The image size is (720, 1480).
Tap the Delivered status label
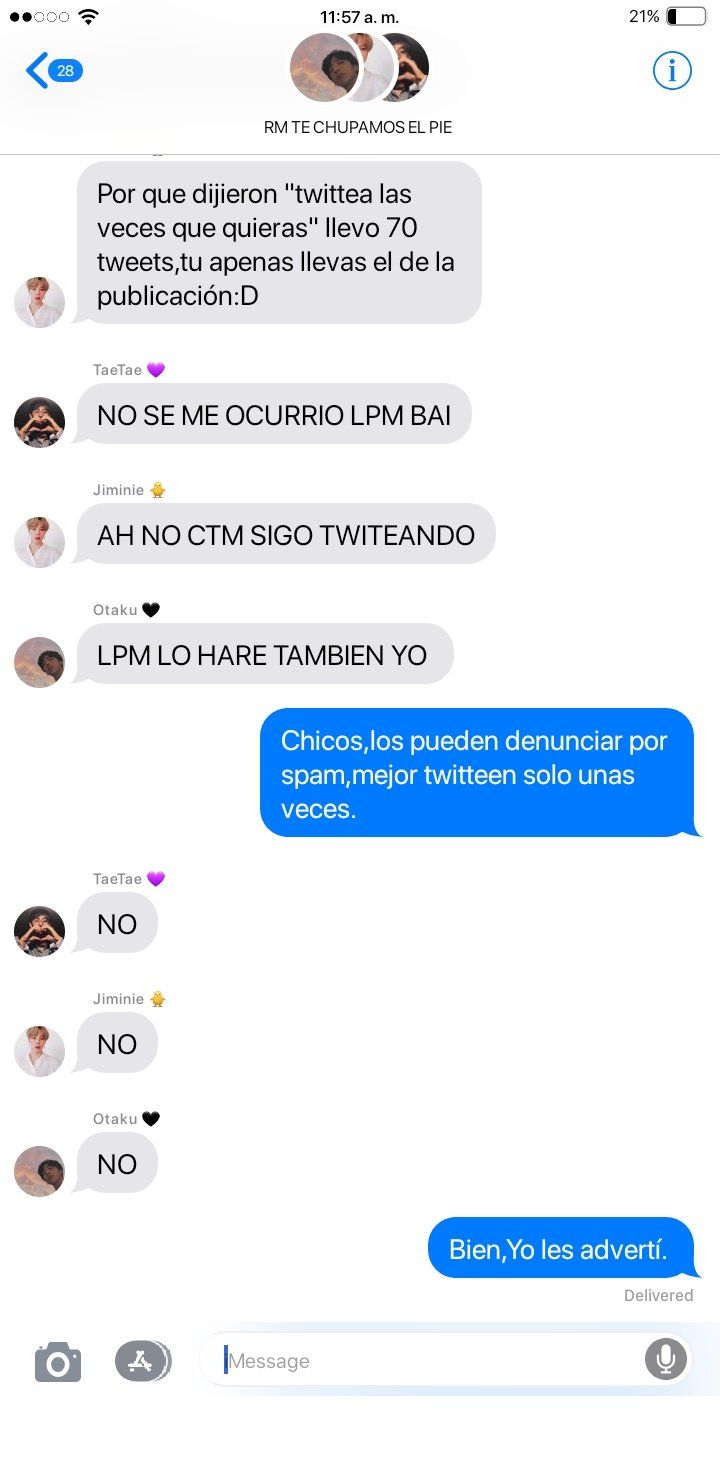658,1295
